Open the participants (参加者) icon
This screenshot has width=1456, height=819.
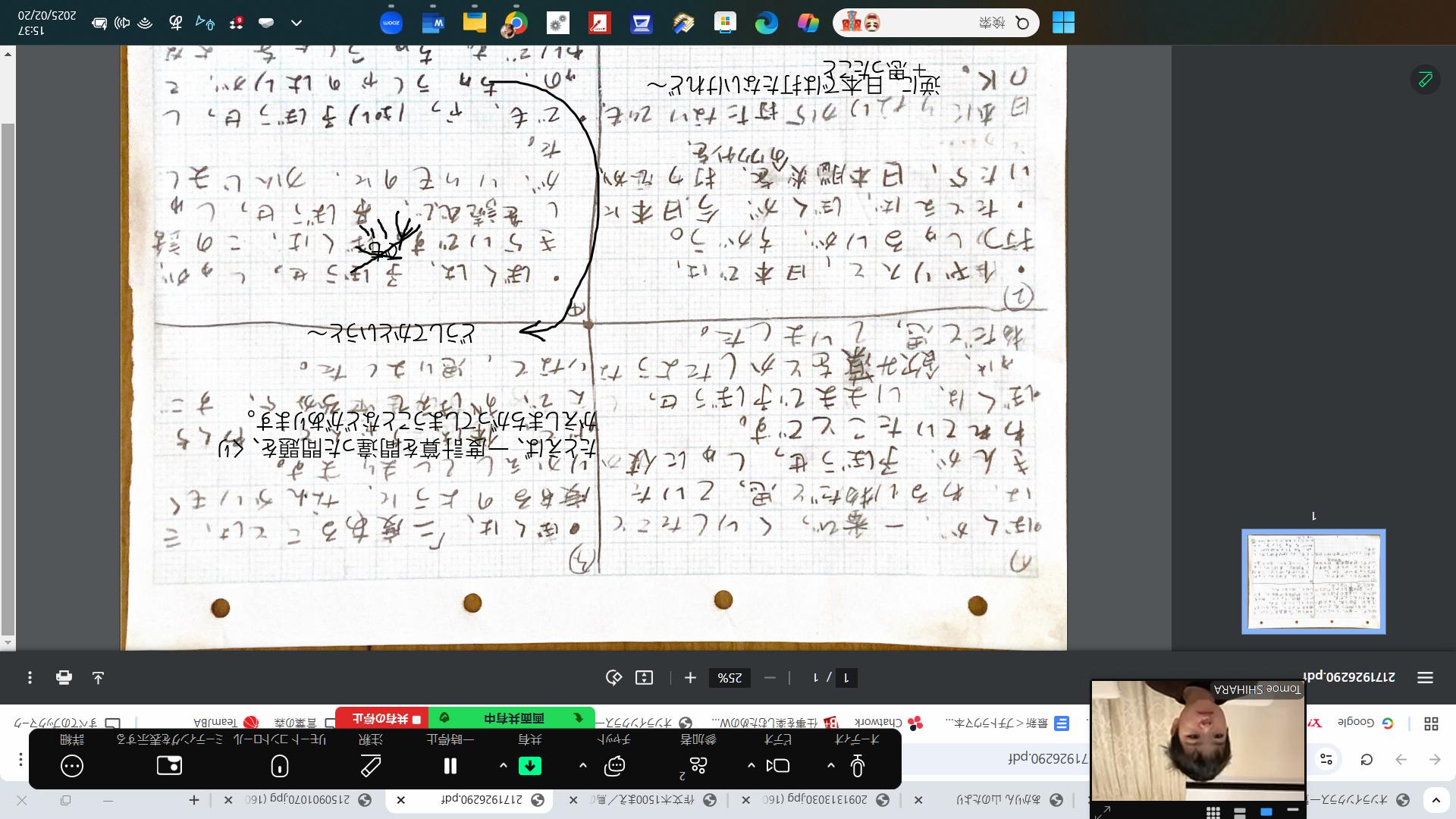click(x=698, y=766)
